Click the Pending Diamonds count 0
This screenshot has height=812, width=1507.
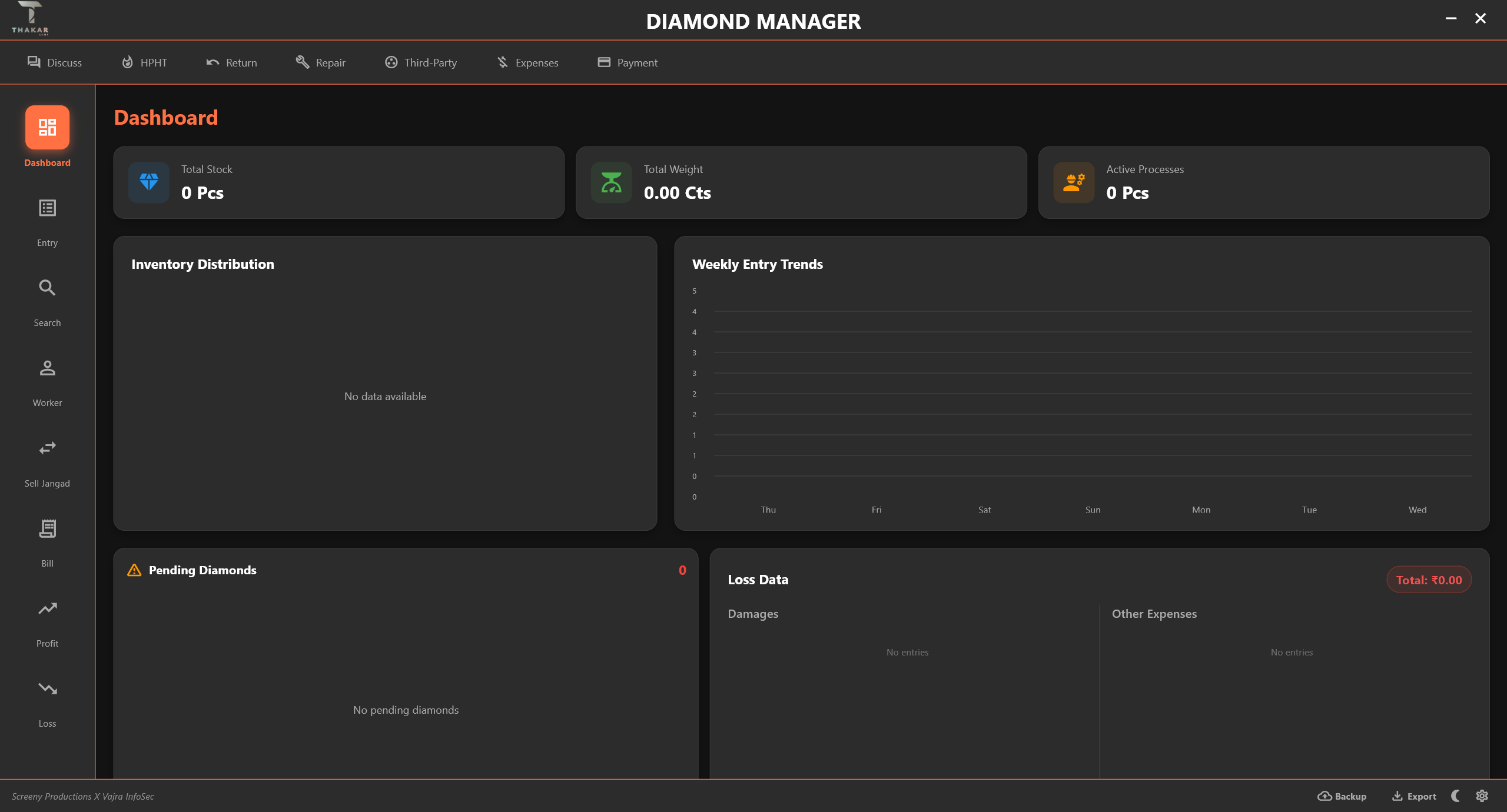pos(682,570)
